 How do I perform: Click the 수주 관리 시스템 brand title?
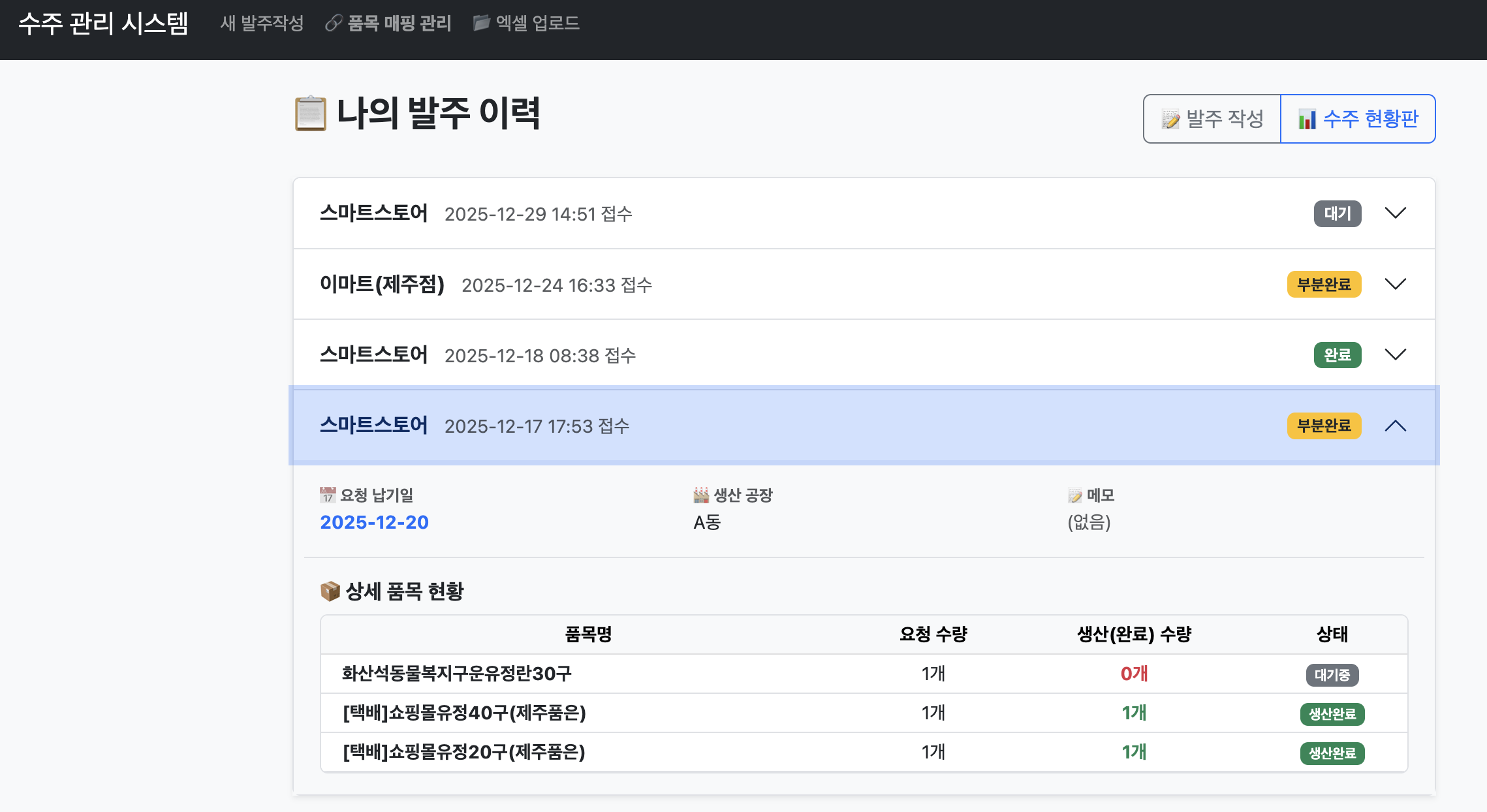[103, 23]
